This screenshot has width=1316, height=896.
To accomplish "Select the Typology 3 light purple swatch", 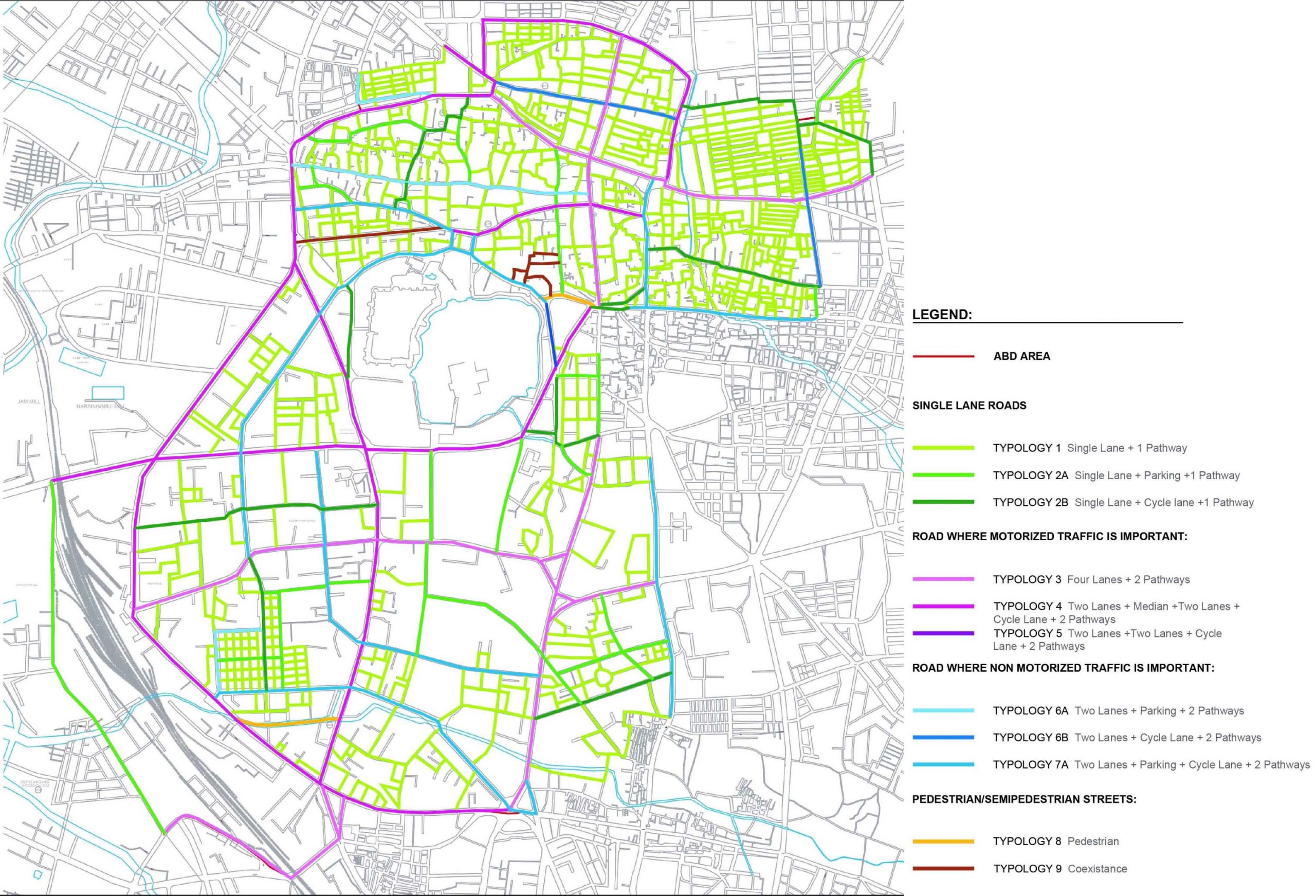I will click(943, 579).
